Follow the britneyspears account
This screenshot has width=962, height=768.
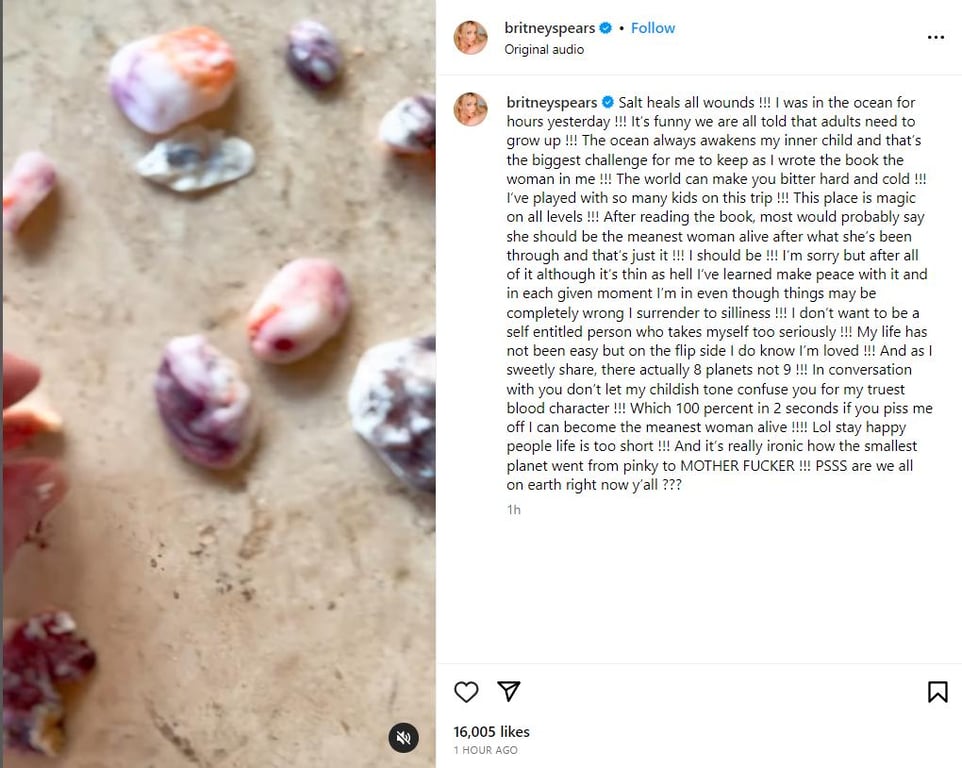(x=653, y=28)
